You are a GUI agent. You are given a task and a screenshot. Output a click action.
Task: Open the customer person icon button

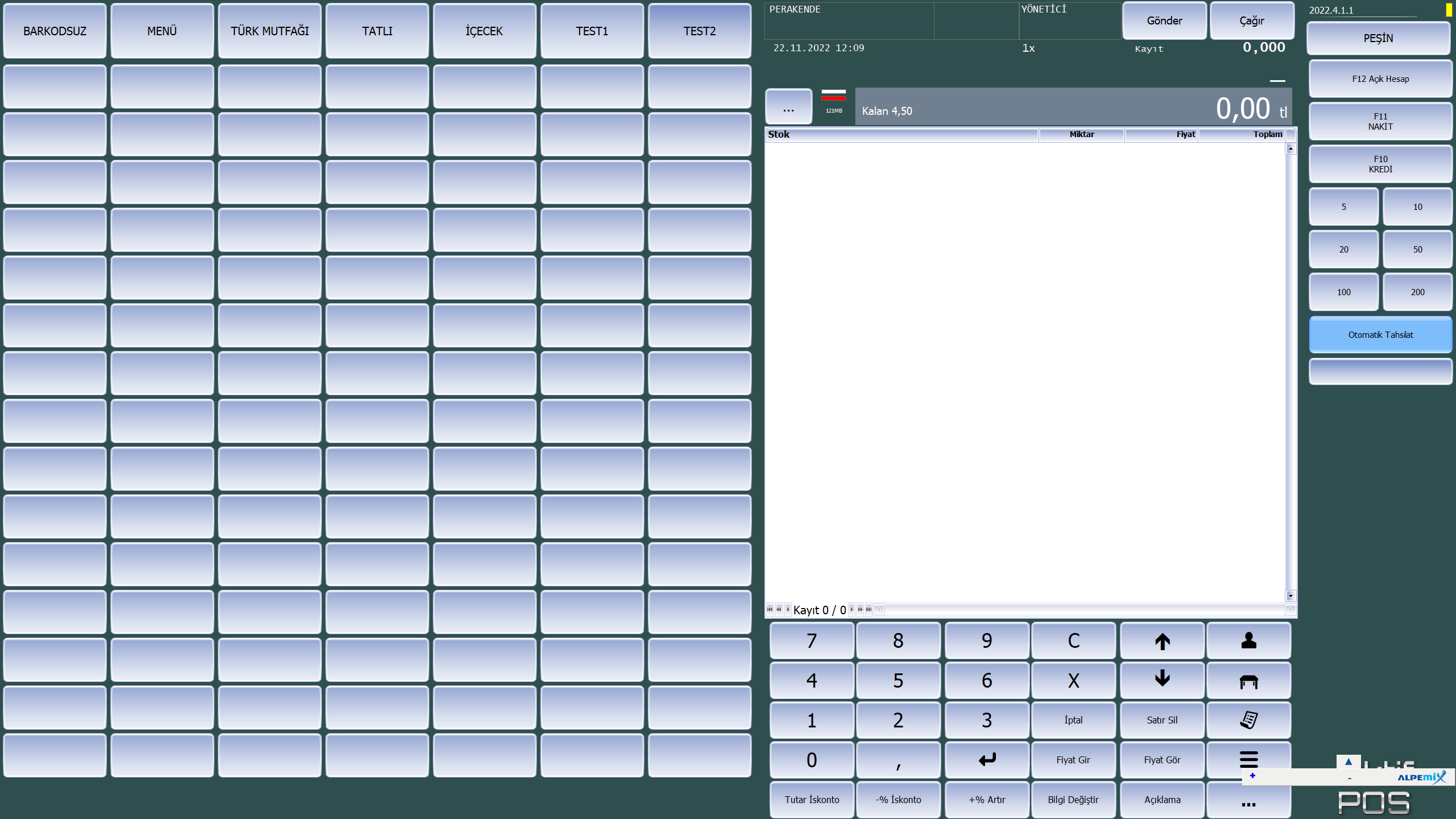click(1248, 640)
